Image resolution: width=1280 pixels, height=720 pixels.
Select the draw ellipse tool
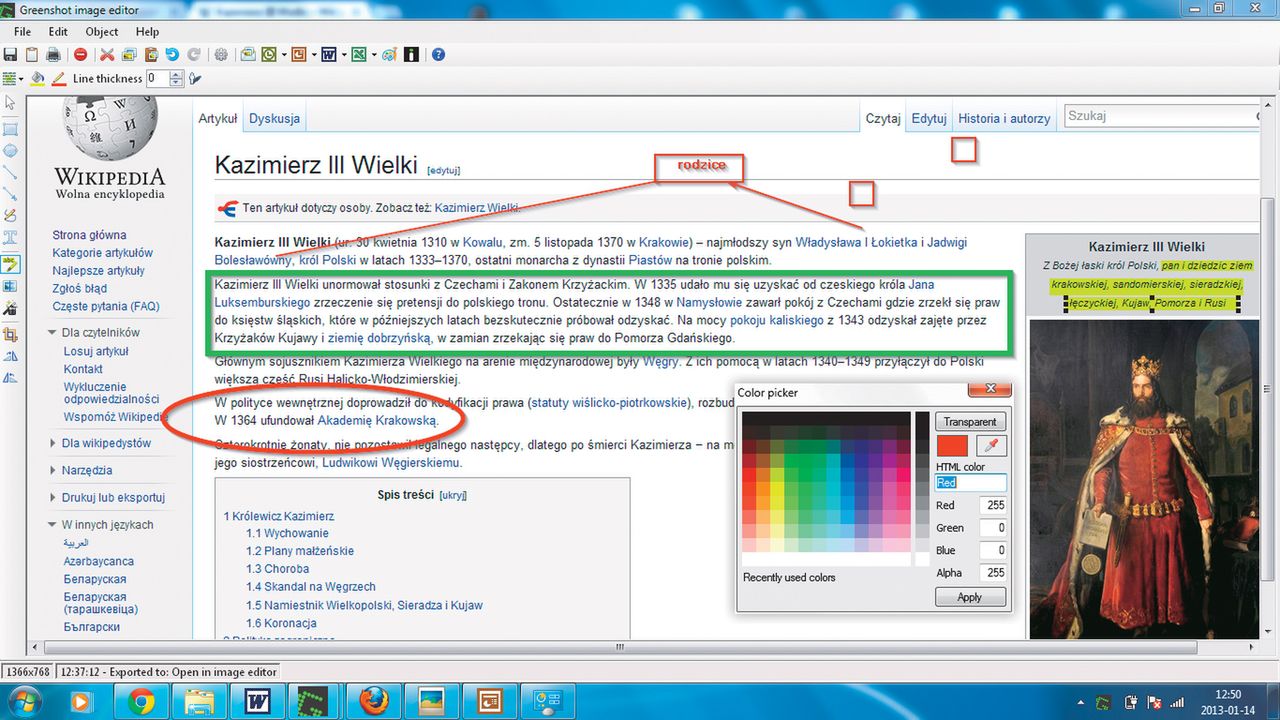tap(10, 150)
